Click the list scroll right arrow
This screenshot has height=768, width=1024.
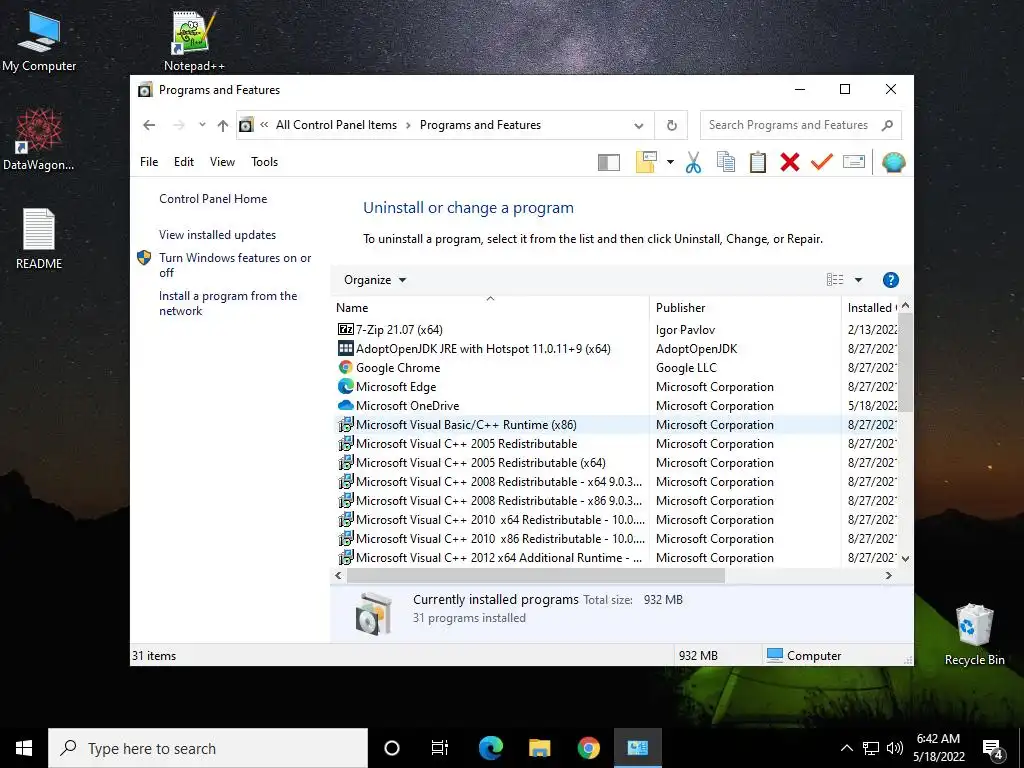tap(888, 575)
